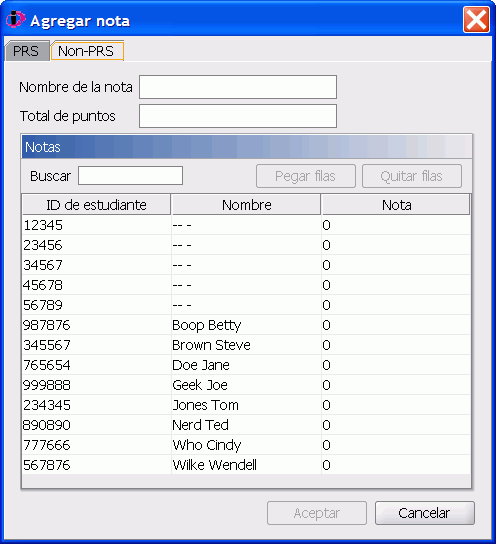The height and width of the screenshot is (544, 496).
Task: Switch to the PRS tab
Action: click(26, 51)
